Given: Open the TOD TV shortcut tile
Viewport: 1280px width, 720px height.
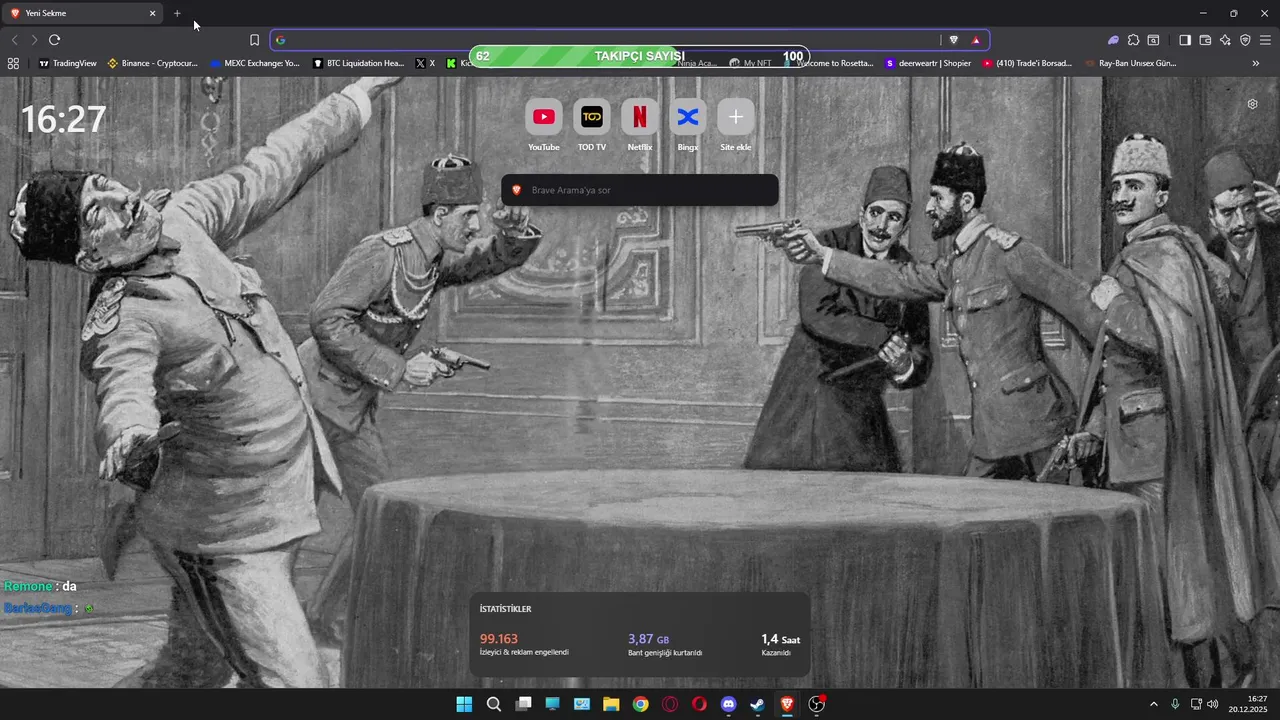Looking at the screenshot, I should pyautogui.click(x=591, y=117).
